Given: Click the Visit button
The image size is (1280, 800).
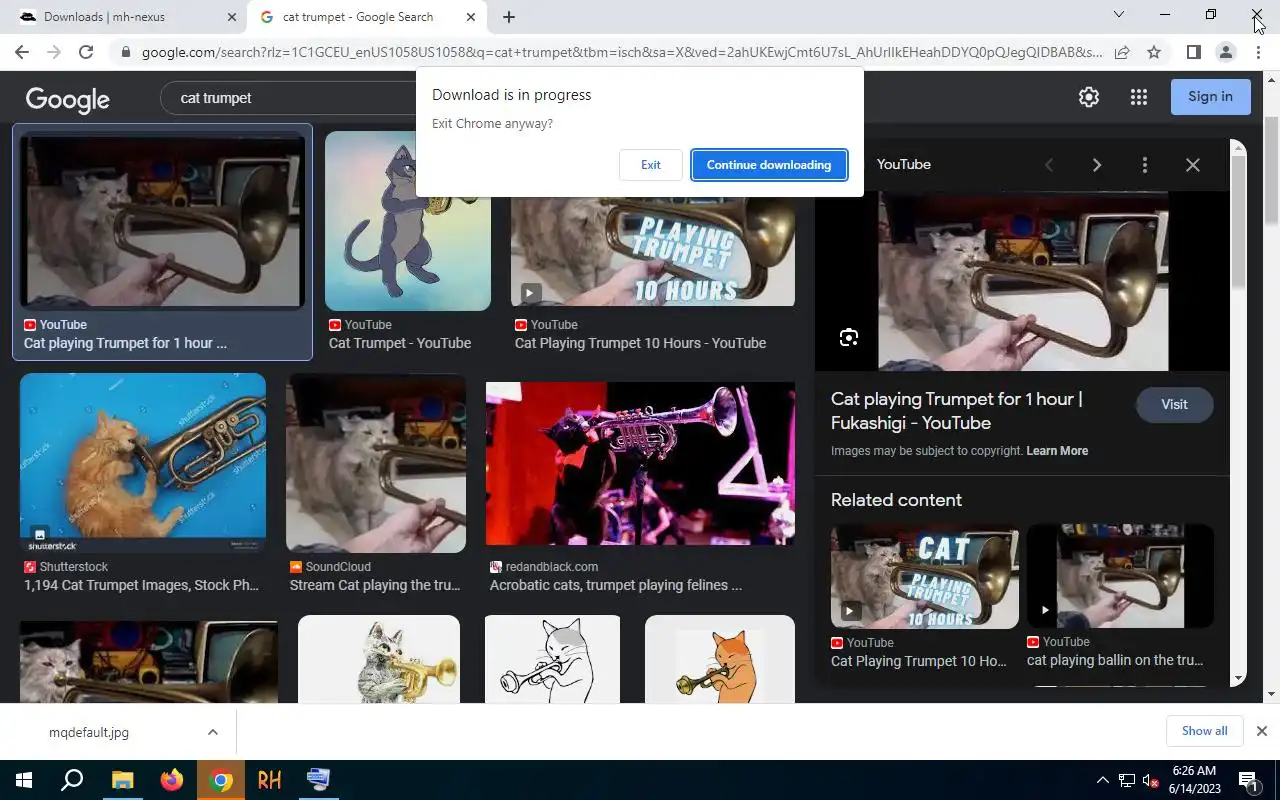Looking at the screenshot, I should [1174, 404].
